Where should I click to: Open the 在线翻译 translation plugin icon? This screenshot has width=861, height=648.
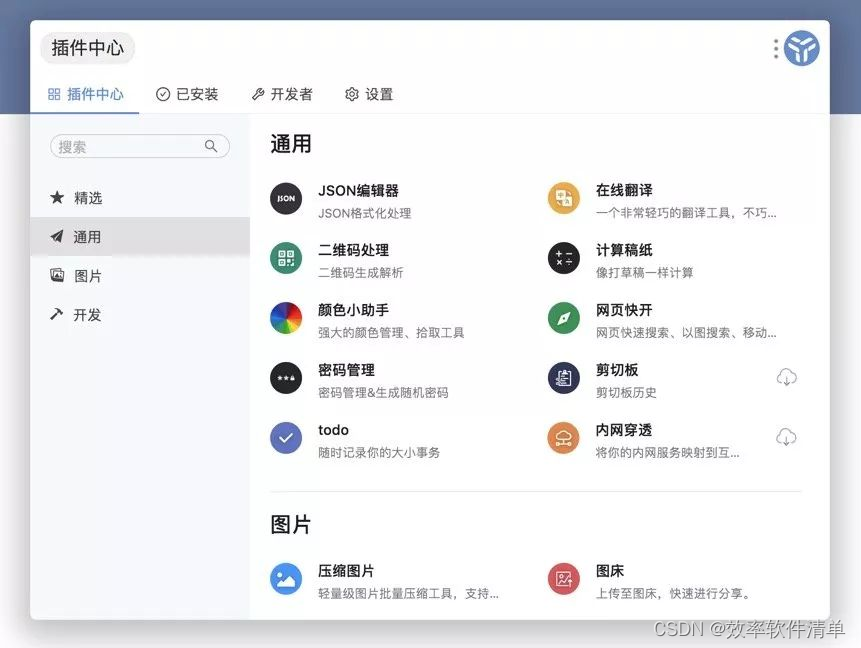(x=564, y=200)
